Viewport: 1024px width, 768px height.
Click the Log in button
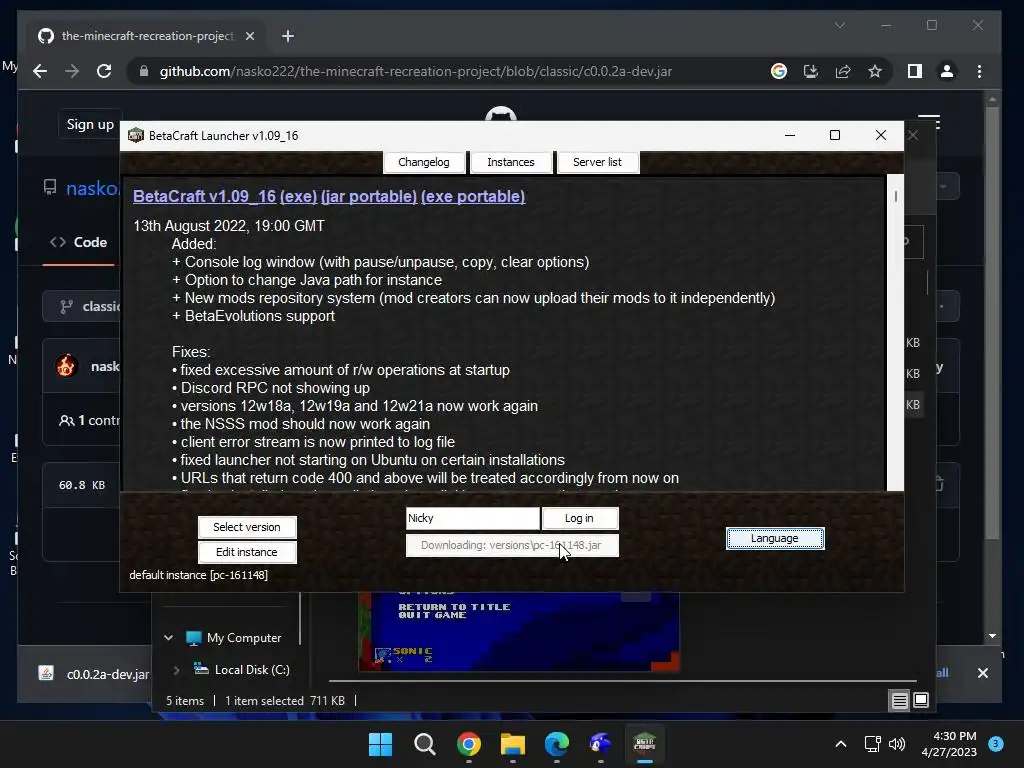(x=579, y=518)
